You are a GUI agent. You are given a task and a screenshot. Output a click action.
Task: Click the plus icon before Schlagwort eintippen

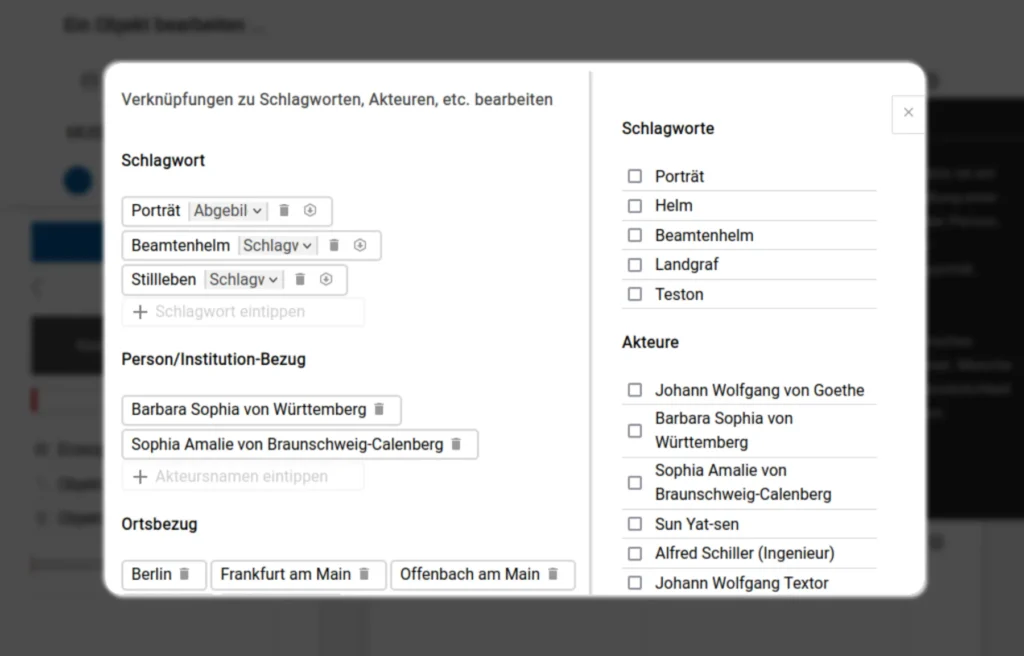click(x=140, y=312)
